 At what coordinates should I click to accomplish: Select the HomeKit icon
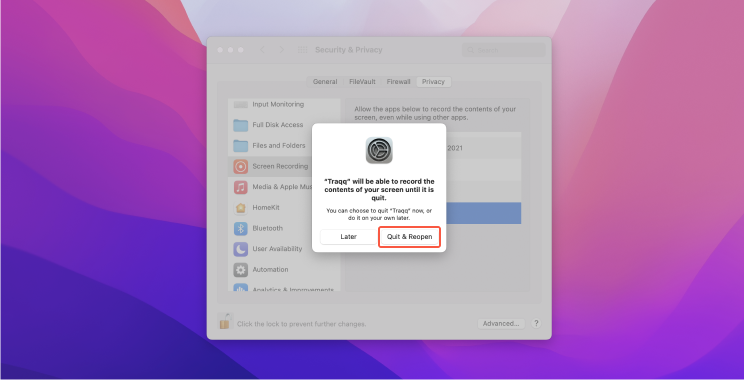(x=241, y=208)
